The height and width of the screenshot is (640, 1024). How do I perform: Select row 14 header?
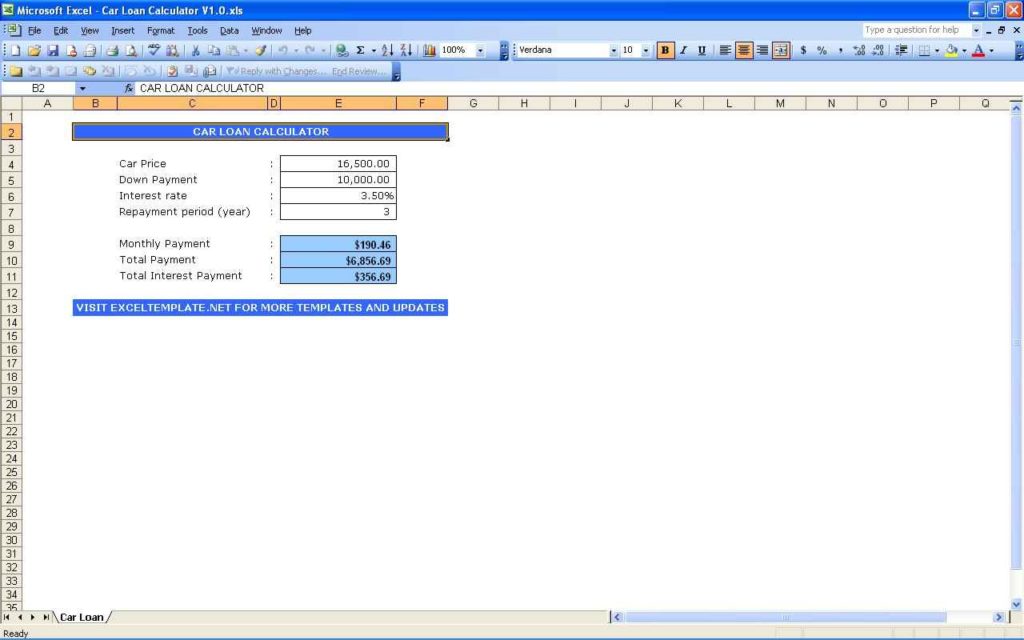click(x=11, y=323)
